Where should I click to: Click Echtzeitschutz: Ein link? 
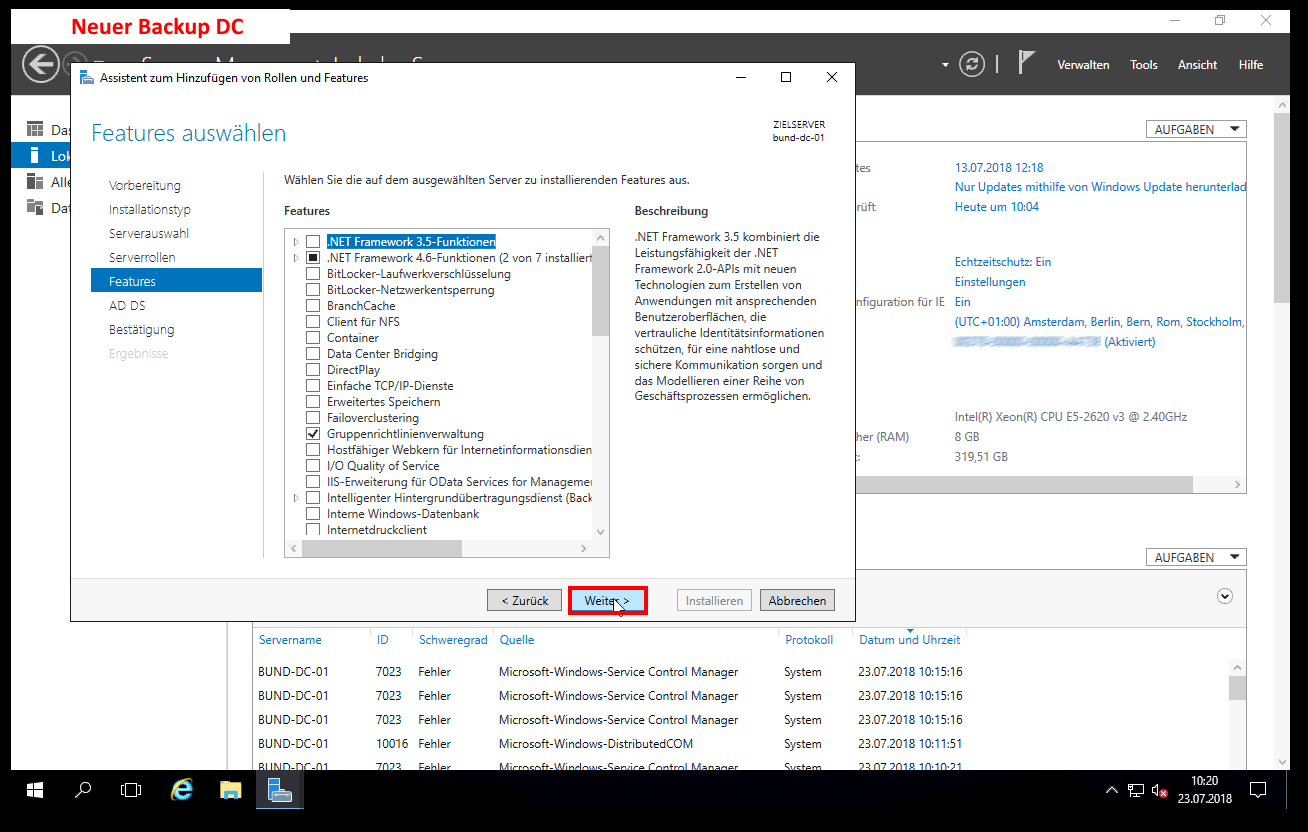pyautogui.click(x=1003, y=261)
